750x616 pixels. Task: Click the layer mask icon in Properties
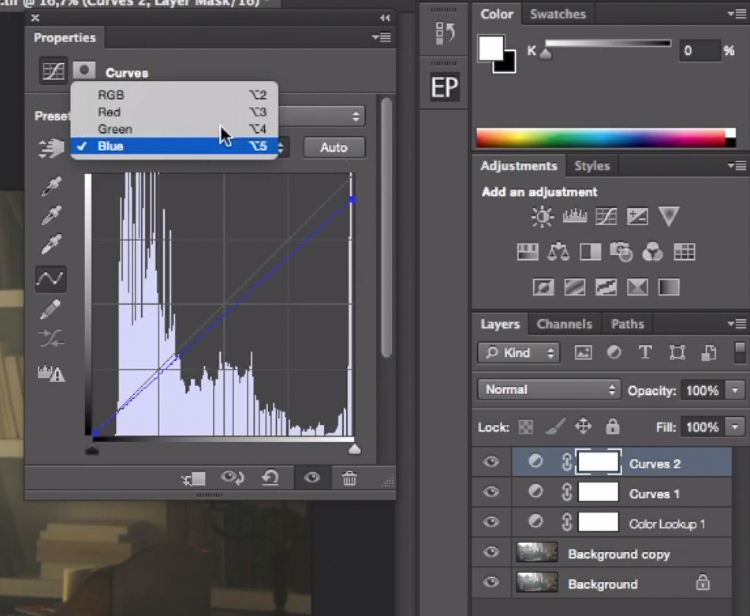tap(84, 70)
